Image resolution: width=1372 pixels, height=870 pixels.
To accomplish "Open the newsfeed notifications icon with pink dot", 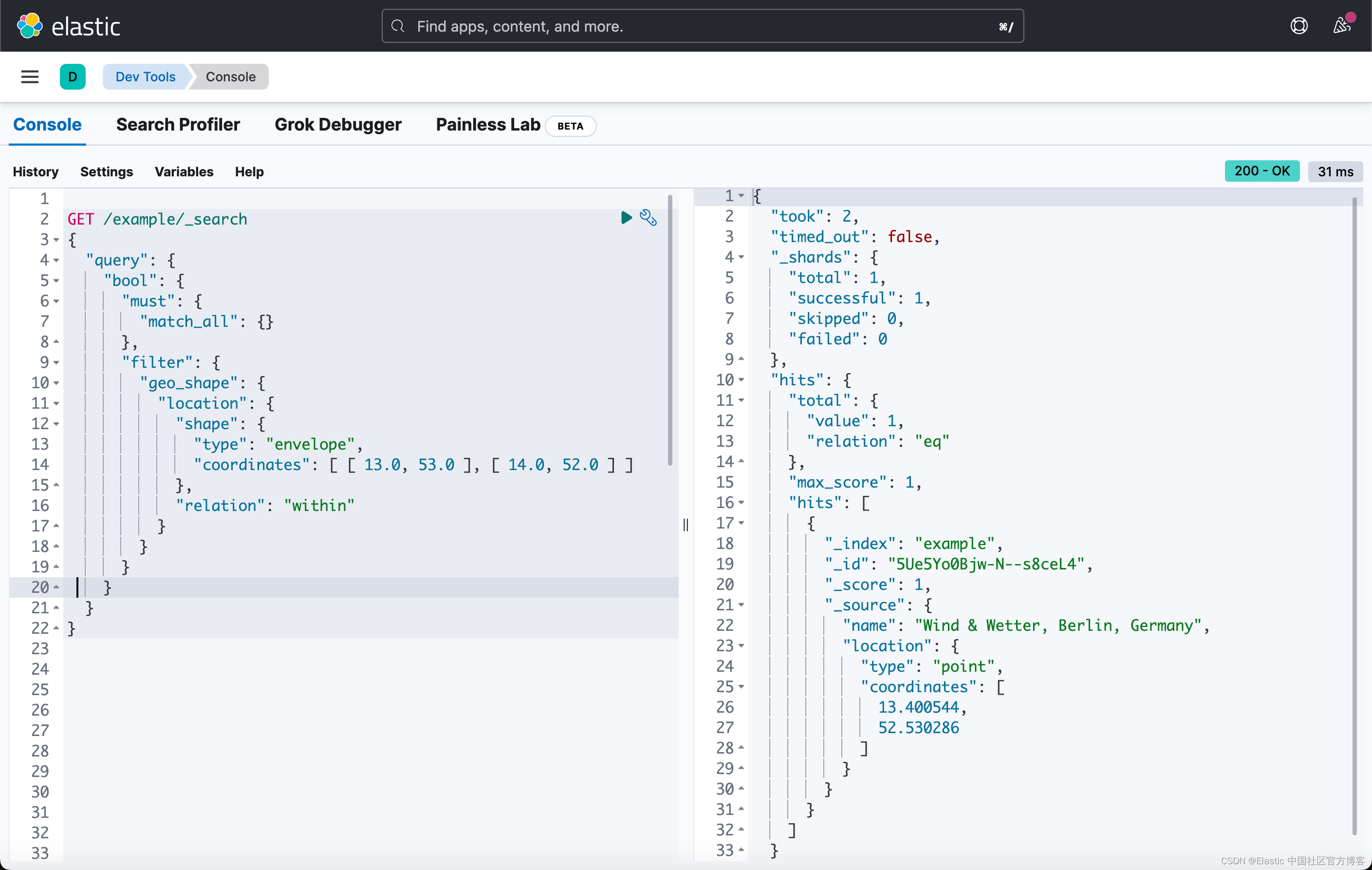I will pyautogui.click(x=1342, y=26).
